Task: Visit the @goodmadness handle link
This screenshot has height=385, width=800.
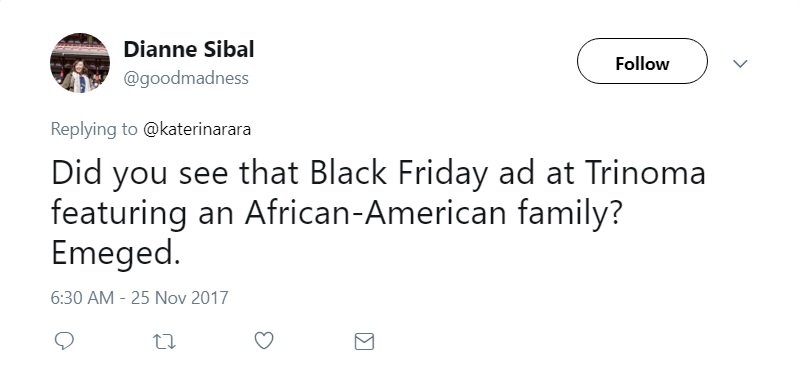Action: pyautogui.click(x=186, y=78)
